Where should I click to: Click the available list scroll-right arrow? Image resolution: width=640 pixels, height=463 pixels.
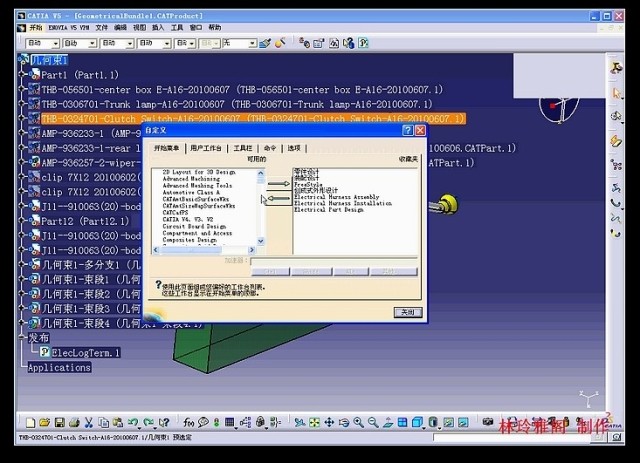(x=251, y=250)
